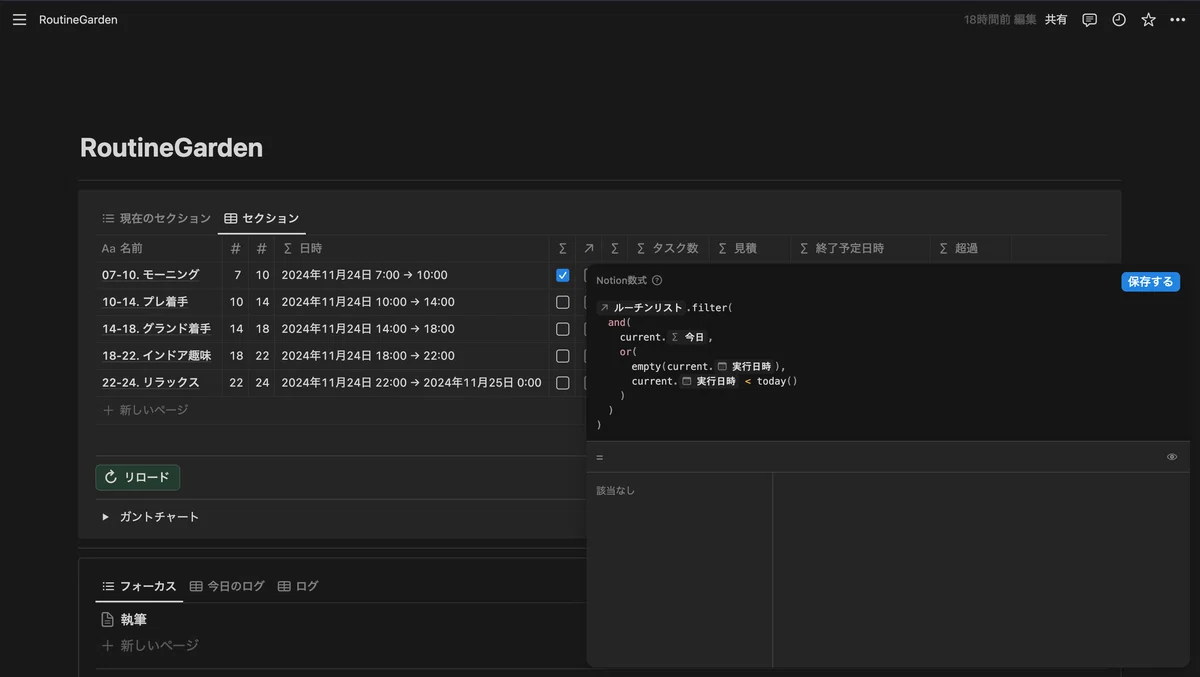The image size is (1200, 677).
Task: Open the 22-24. リラックス row
Action: coord(150,383)
